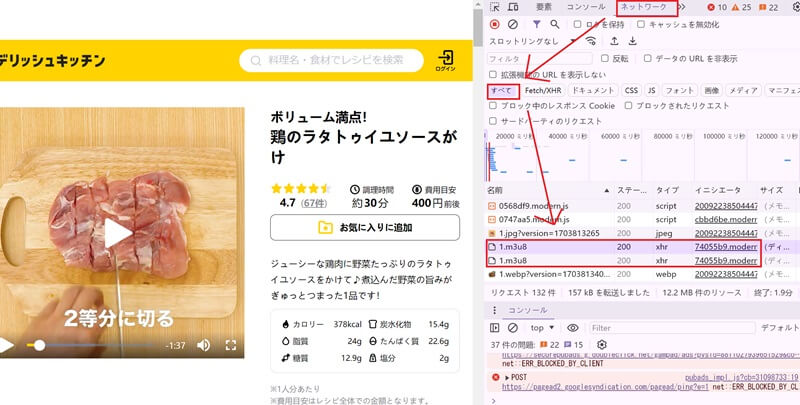Click the volume speaker icon on video
The image size is (800, 405).
[x=204, y=345]
